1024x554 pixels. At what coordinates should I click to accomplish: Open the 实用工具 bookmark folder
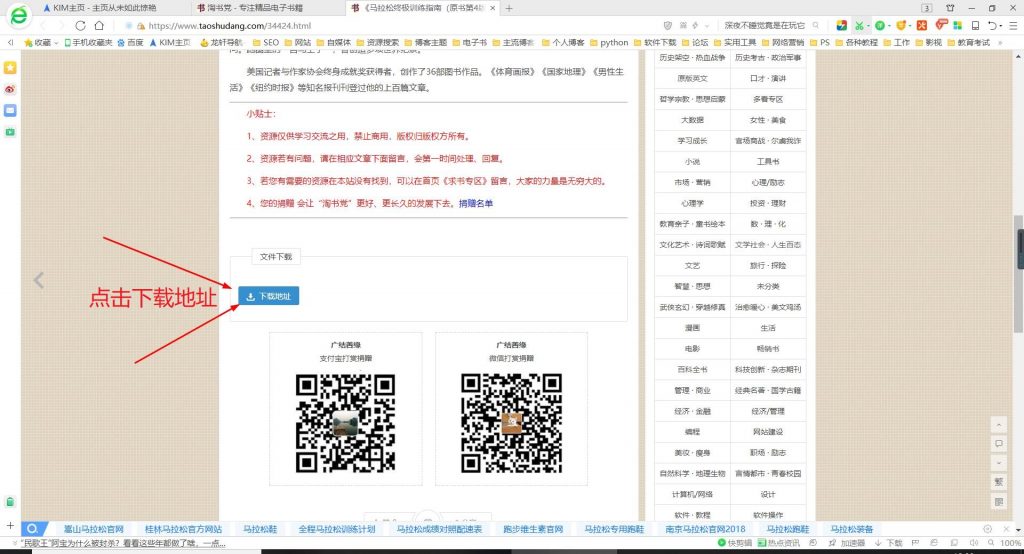pyautogui.click(x=735, y=42)
